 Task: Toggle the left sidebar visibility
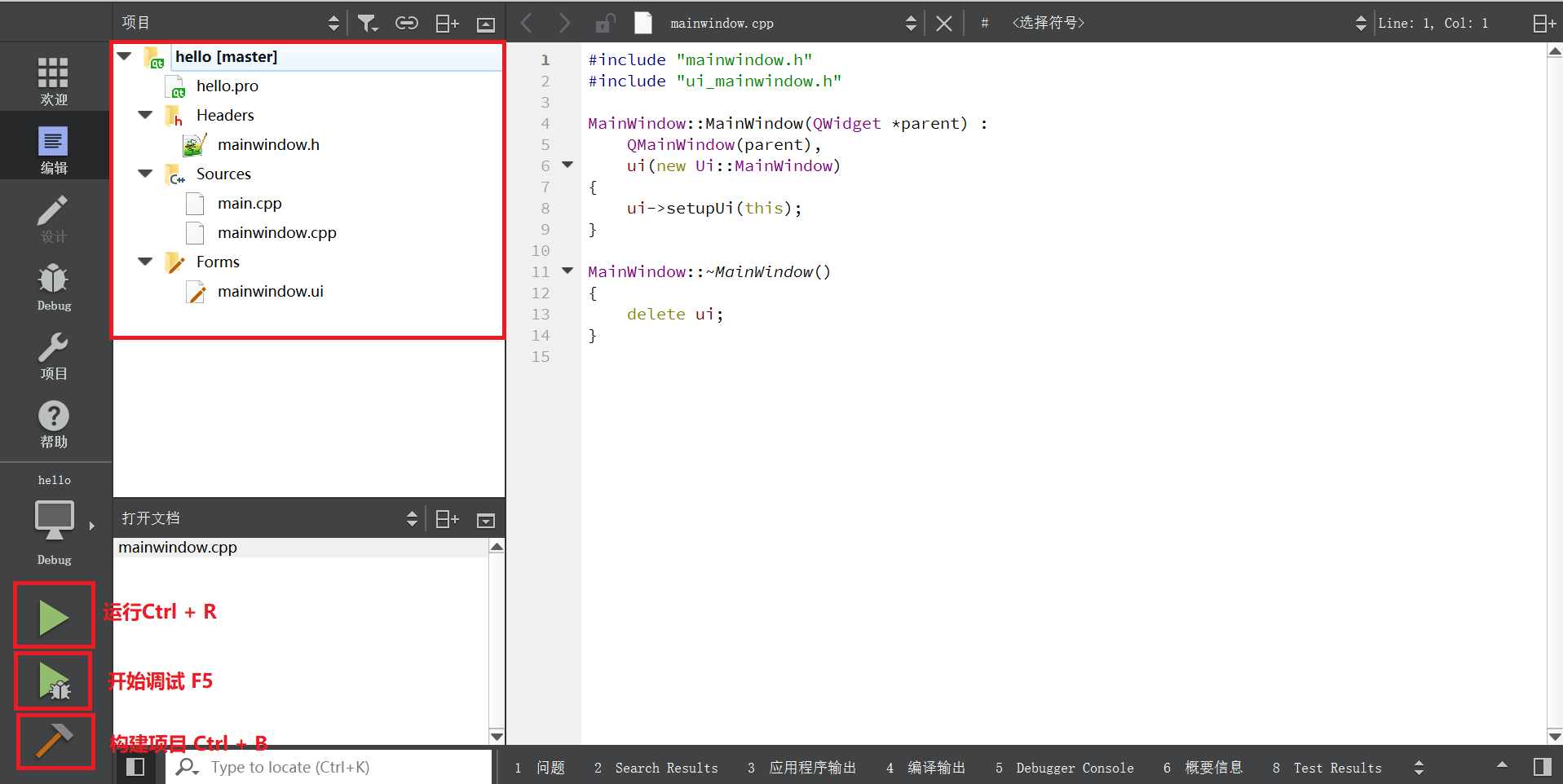tap(135, 767)
